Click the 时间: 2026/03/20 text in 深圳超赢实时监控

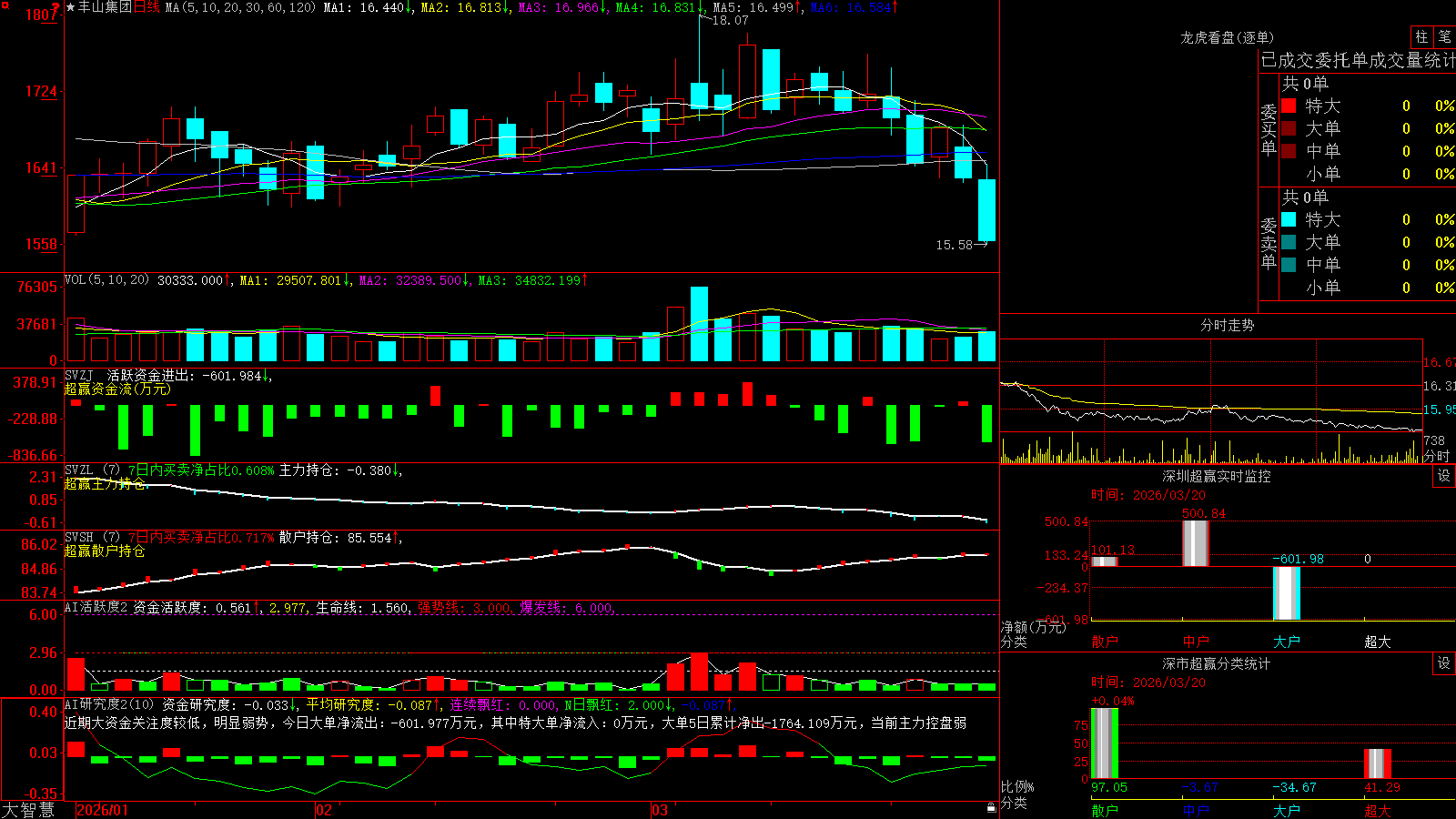coord(1148,495)
